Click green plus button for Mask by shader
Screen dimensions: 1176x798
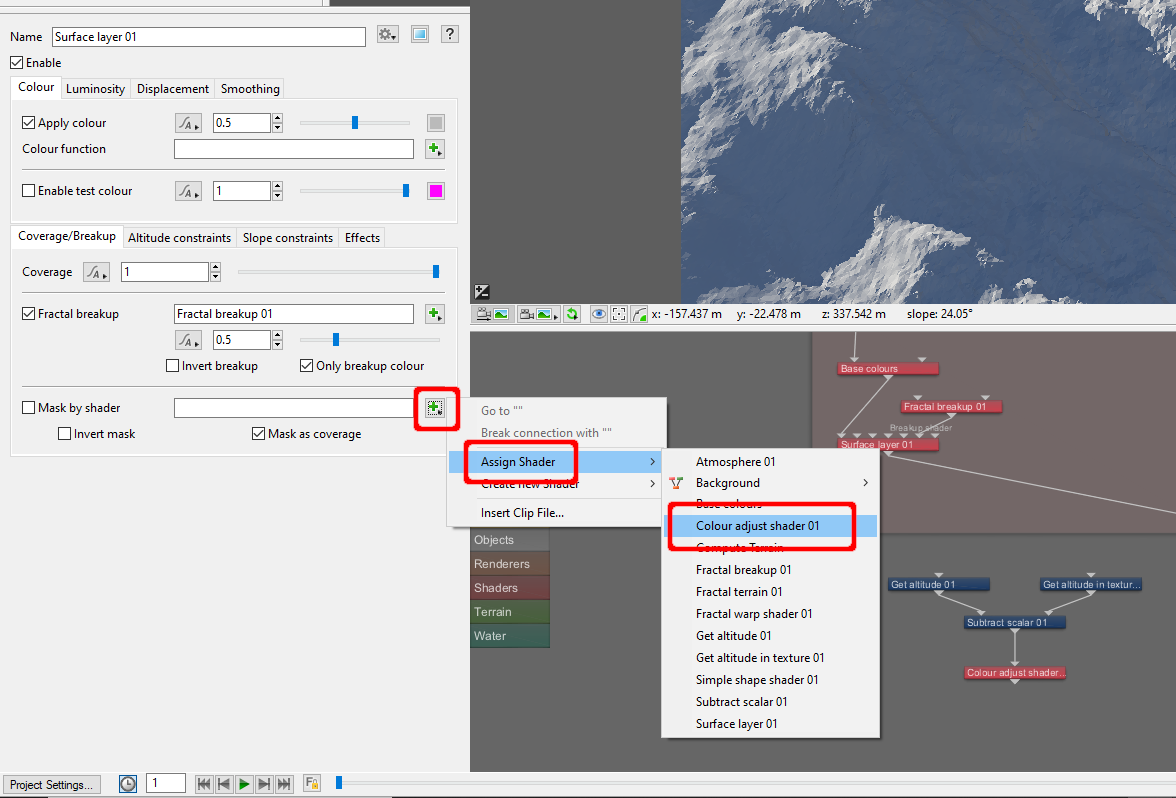coord(434,408)
